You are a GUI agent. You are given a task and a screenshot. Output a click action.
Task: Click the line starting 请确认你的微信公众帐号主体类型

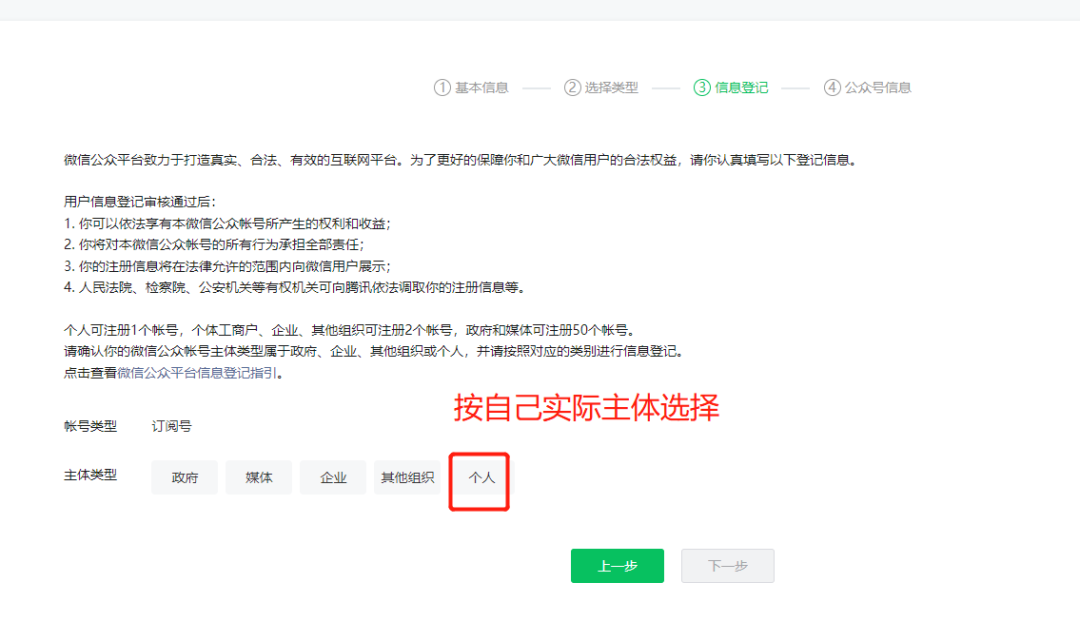coord(373,352)
